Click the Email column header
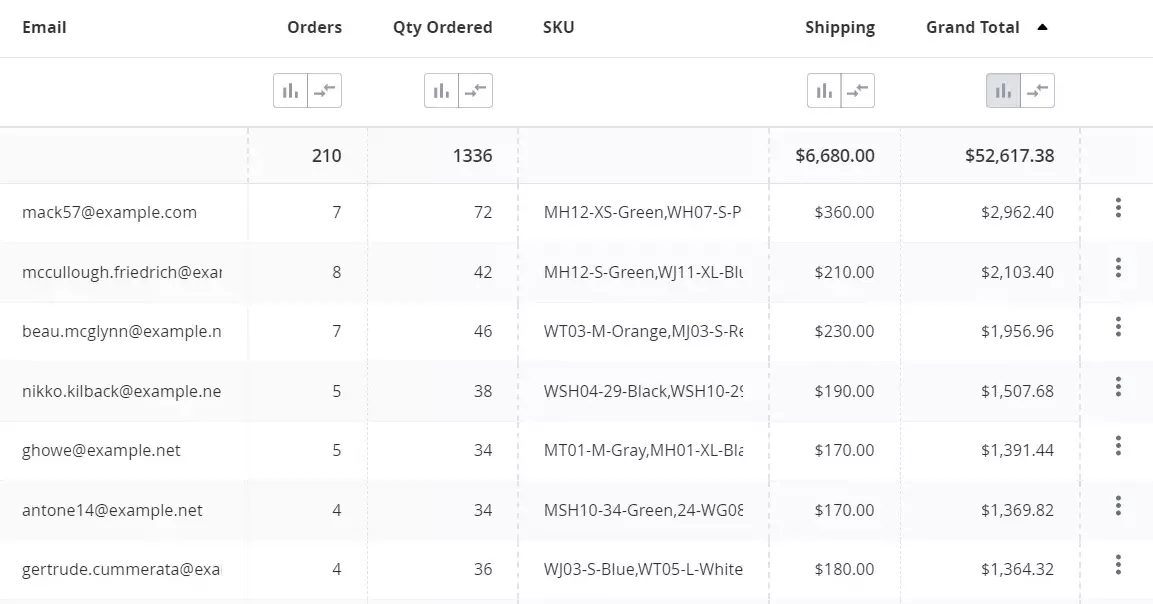 tap(44, 28)
